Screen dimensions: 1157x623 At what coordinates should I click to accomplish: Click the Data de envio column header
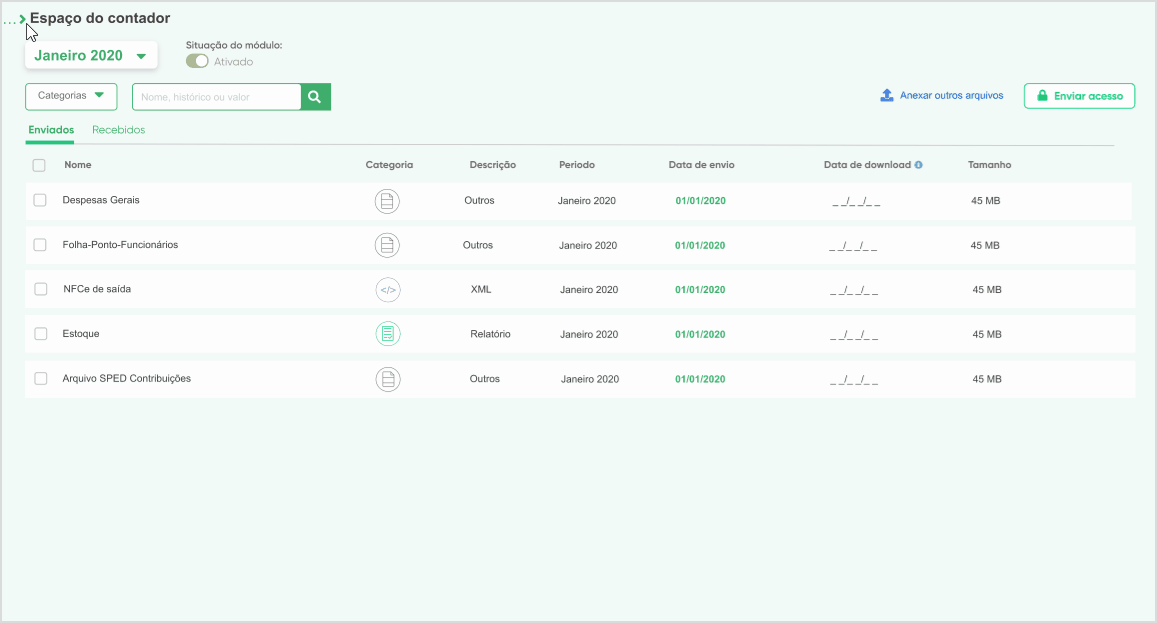point(701,165)
